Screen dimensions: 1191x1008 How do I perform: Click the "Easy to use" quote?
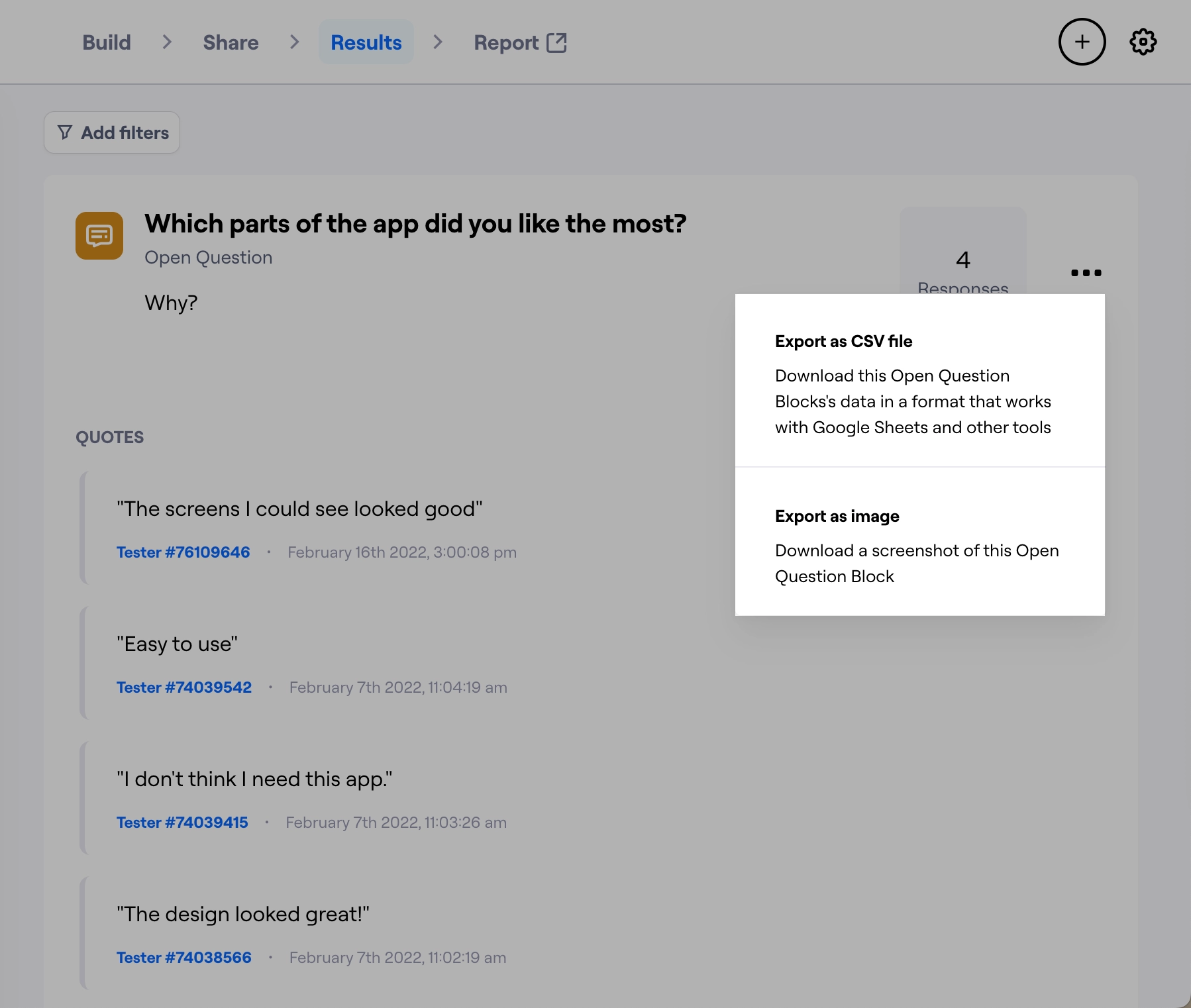pos(177,644)
